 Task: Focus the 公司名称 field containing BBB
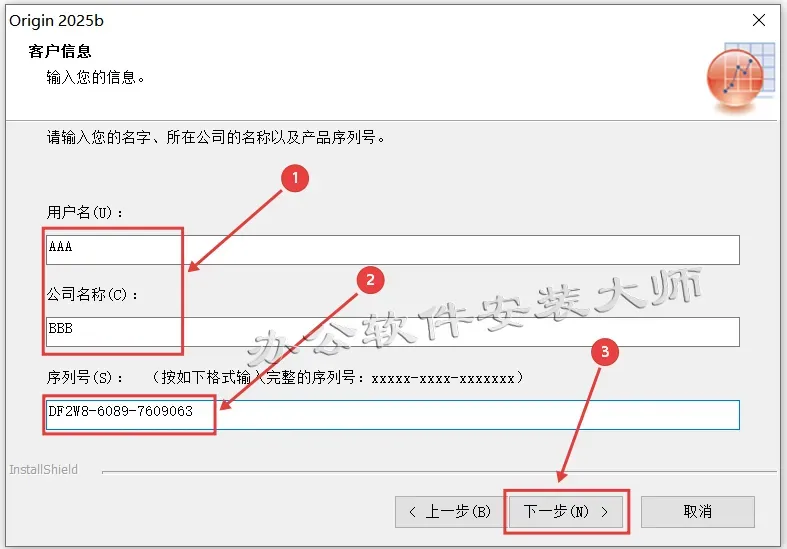click(x=392, y=331)
